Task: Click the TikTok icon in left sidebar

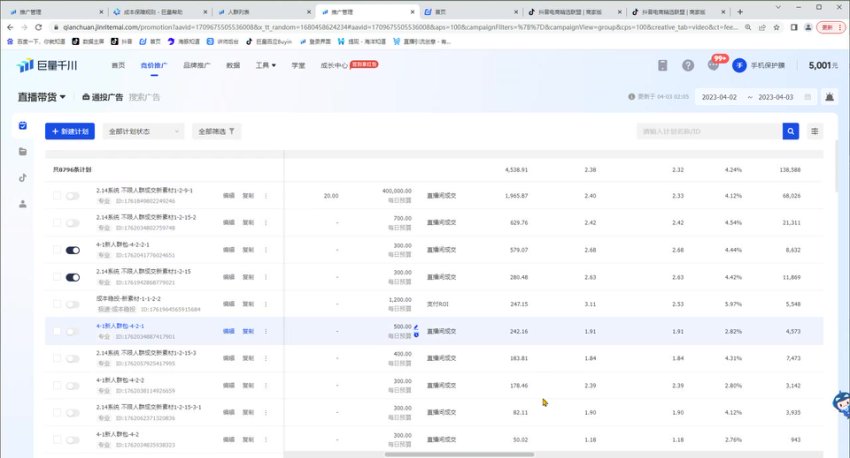Action: 22,178
